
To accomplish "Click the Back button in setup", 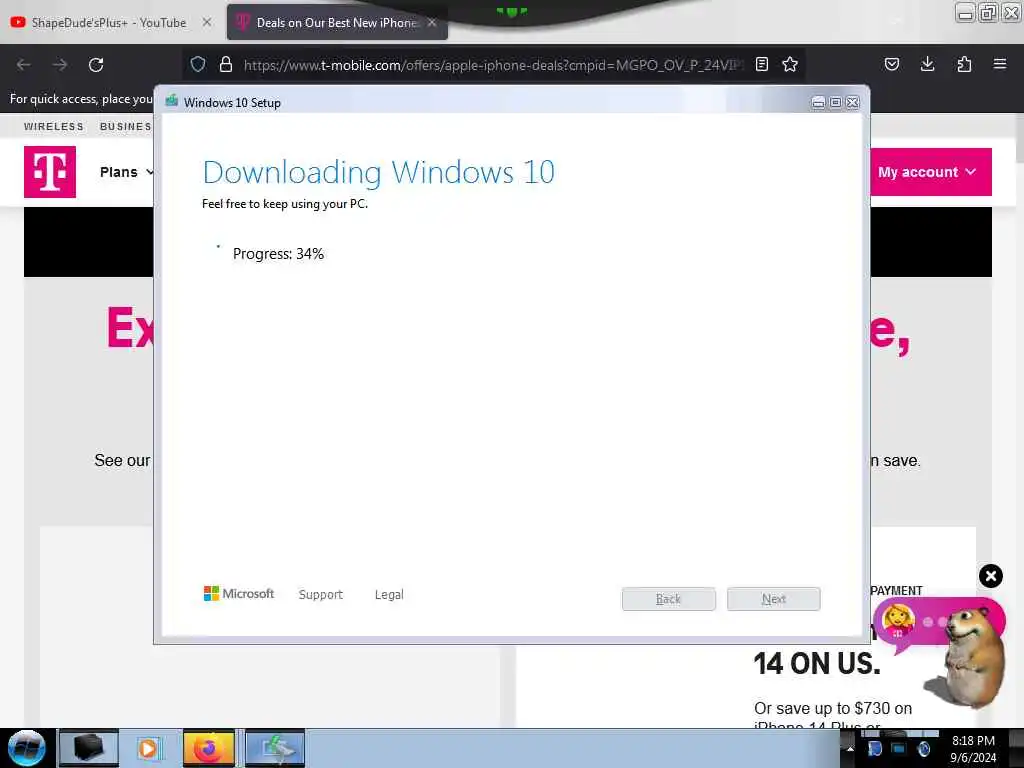I will pyautogui.click(x=669, y=599).
